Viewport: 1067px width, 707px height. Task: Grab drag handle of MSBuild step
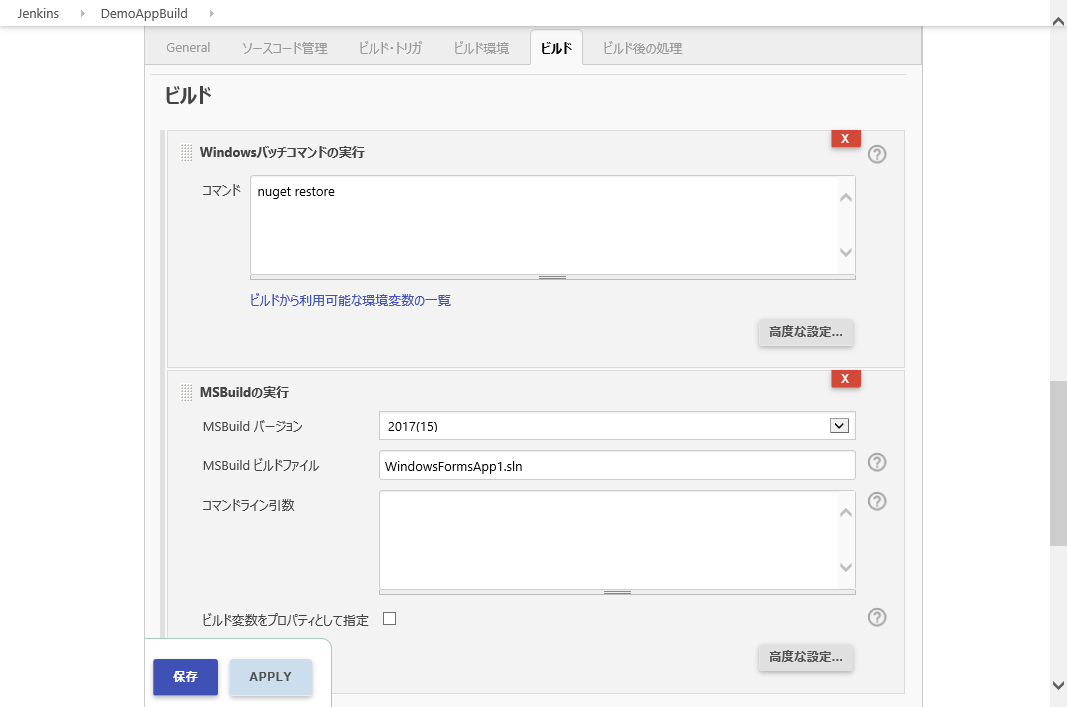pos(186,392)
